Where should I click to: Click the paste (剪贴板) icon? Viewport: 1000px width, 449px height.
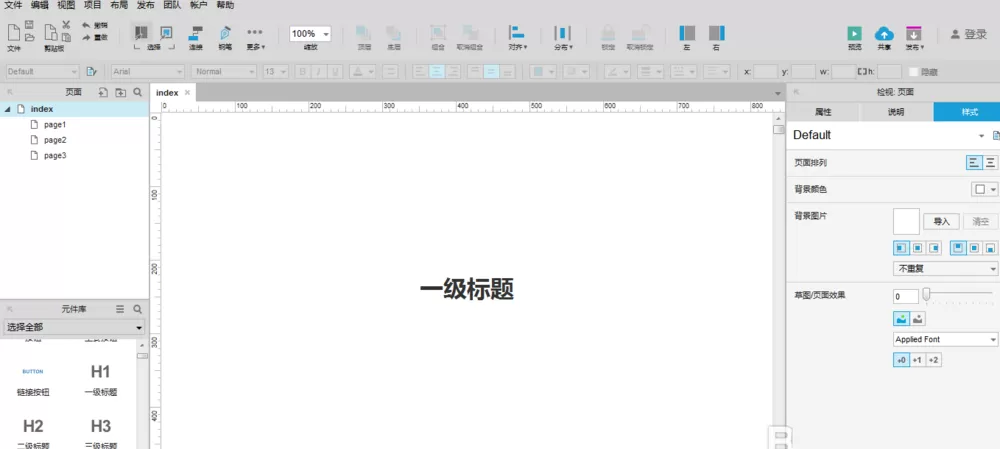(x=50, y=33)
